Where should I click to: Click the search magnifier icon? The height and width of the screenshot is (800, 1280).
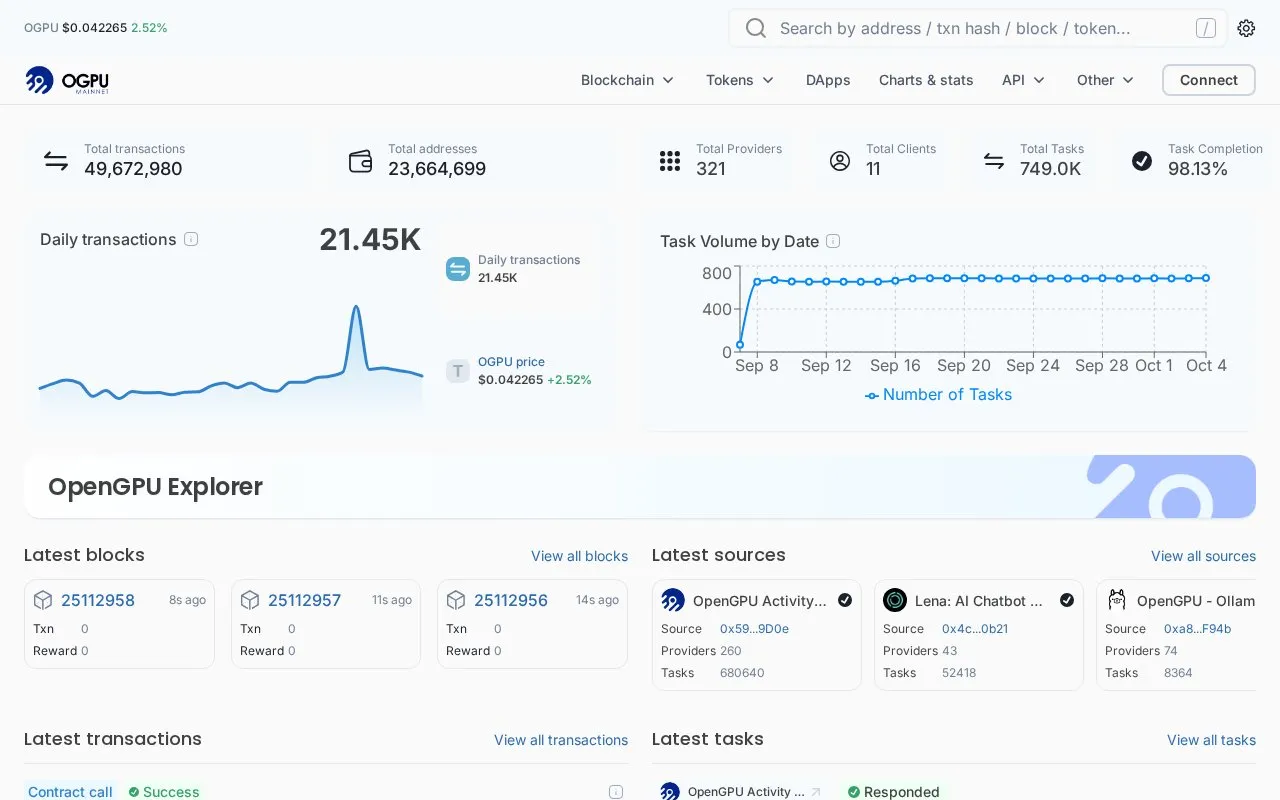click(x=756, y=28)
